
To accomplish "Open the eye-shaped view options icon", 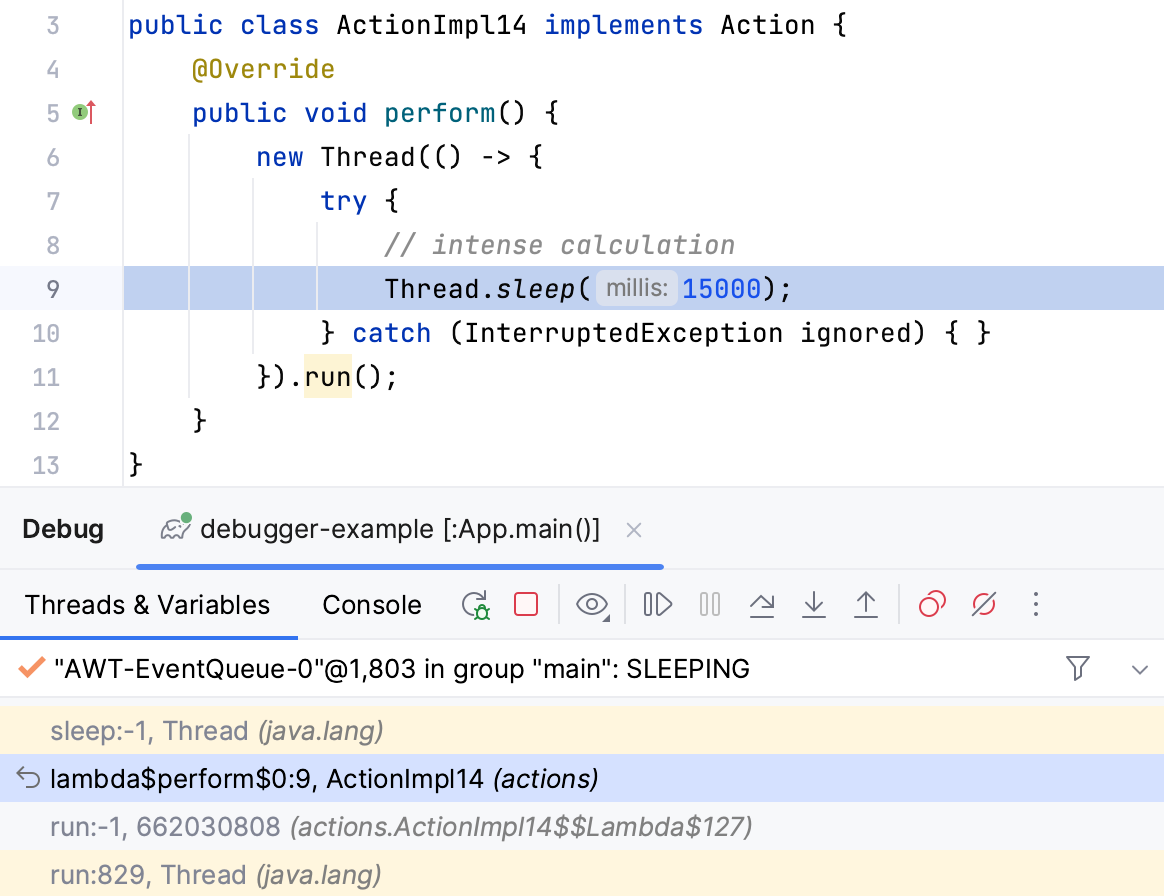I will click(592, 605).
